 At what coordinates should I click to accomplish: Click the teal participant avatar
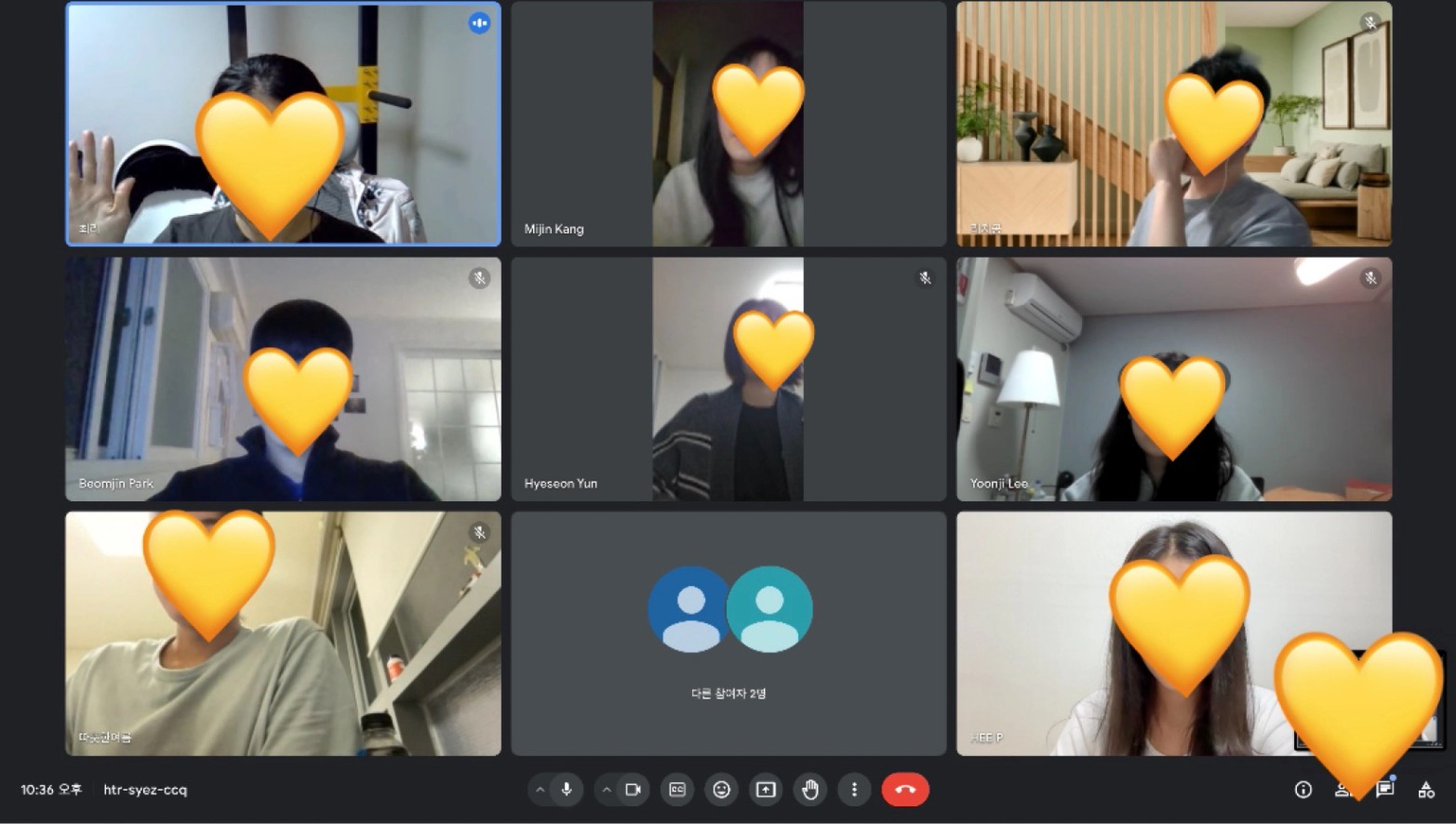point(770,609)
